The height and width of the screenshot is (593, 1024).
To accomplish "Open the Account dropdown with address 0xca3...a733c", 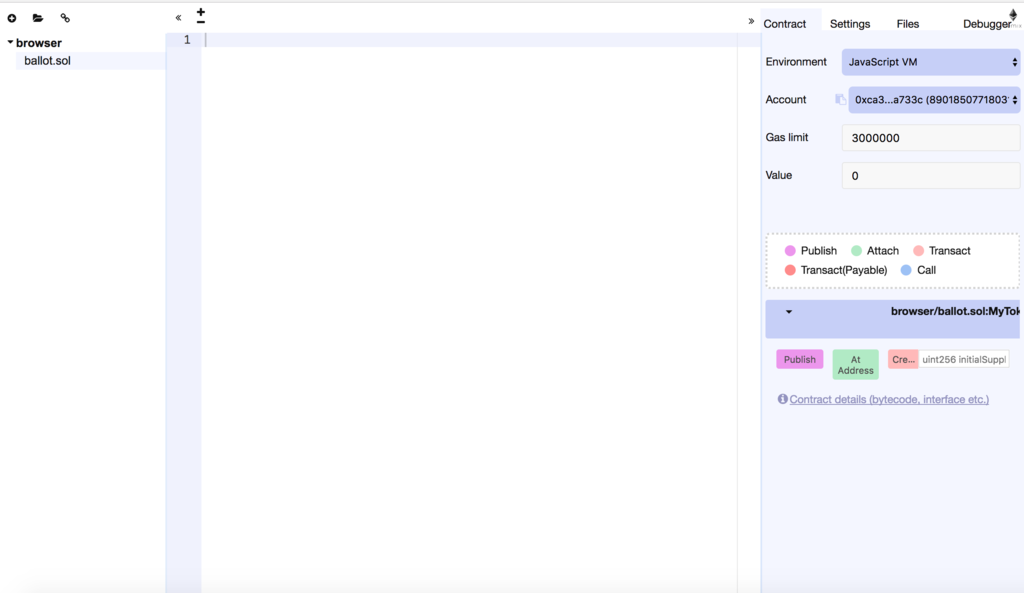I will [x=934, y=100].
